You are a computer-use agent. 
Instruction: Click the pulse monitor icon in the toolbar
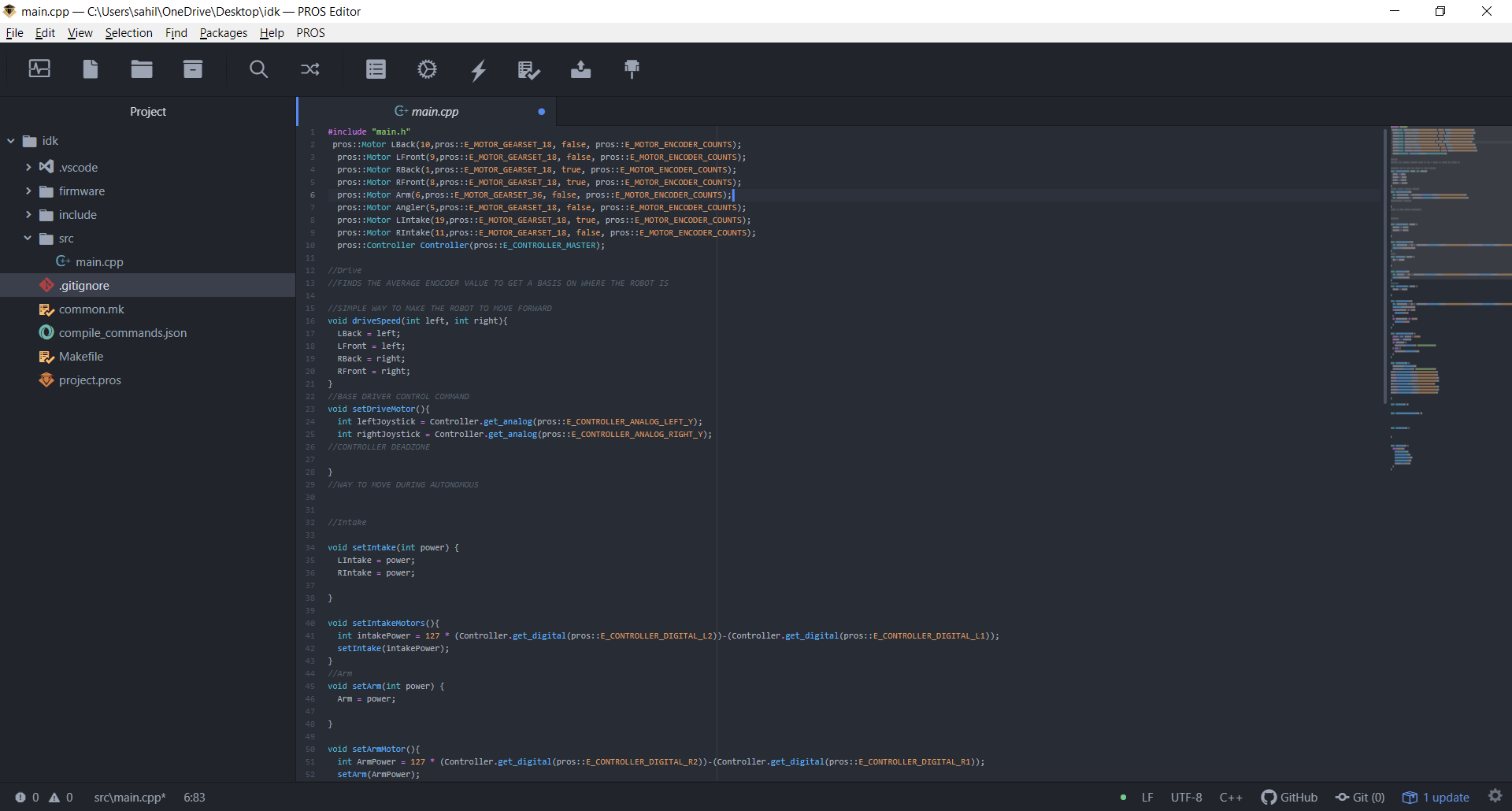click(x=39, y=69)
